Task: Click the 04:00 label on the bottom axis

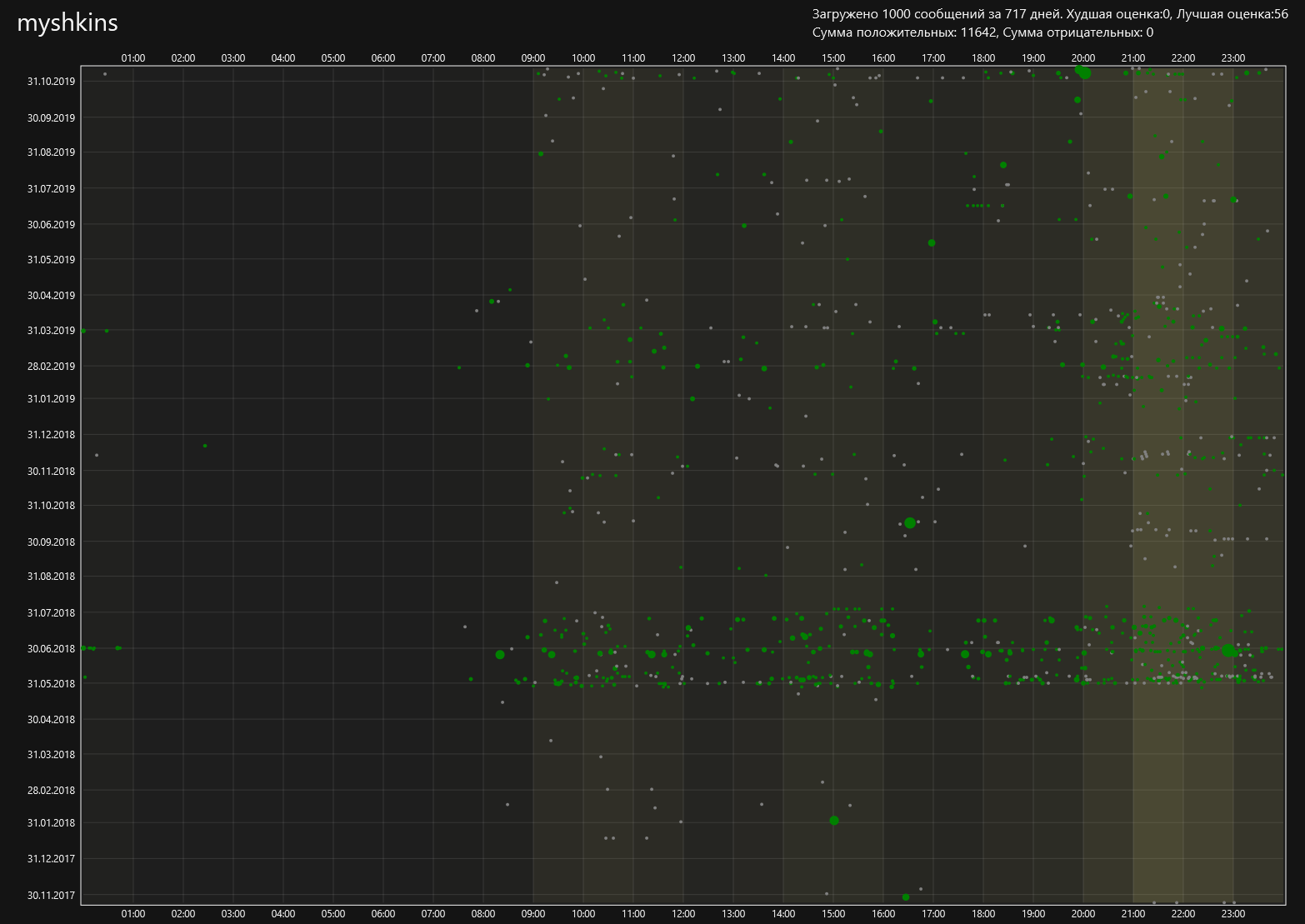Action: point(283,914)
